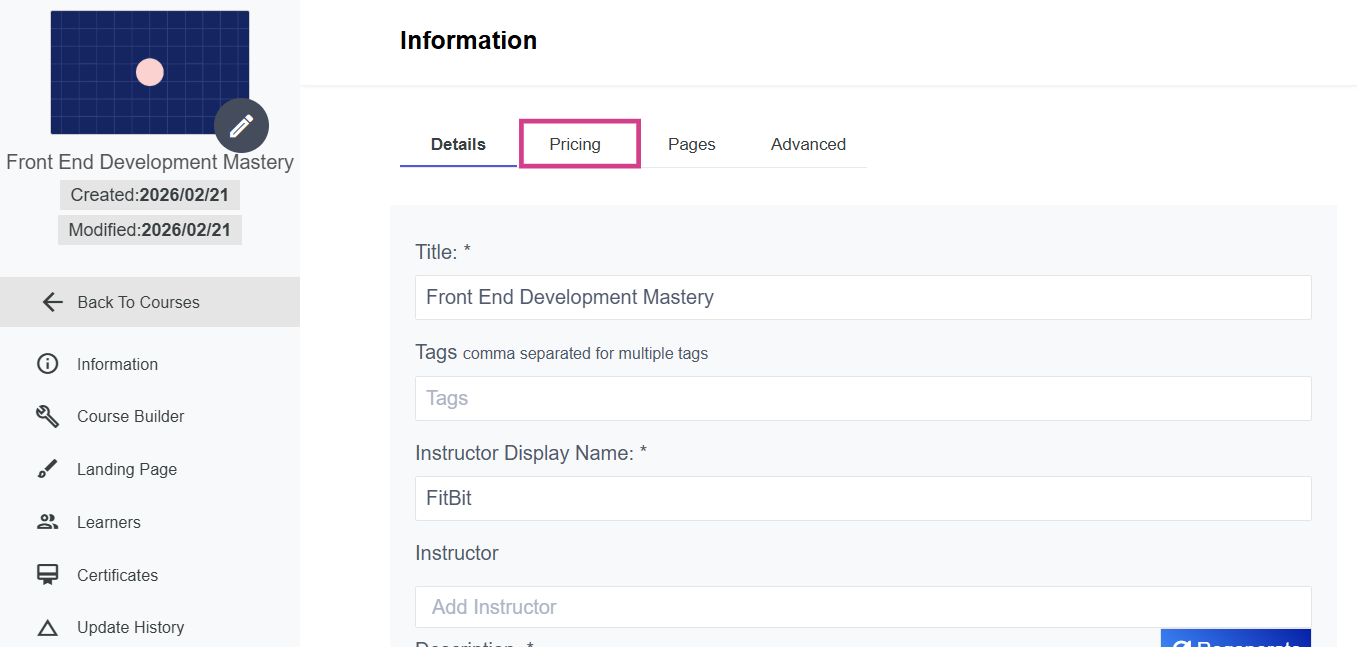Screen dimensions: 1357x647
Task: Click the Information circle icon in sidebar
Action: [x=47, y=364]
